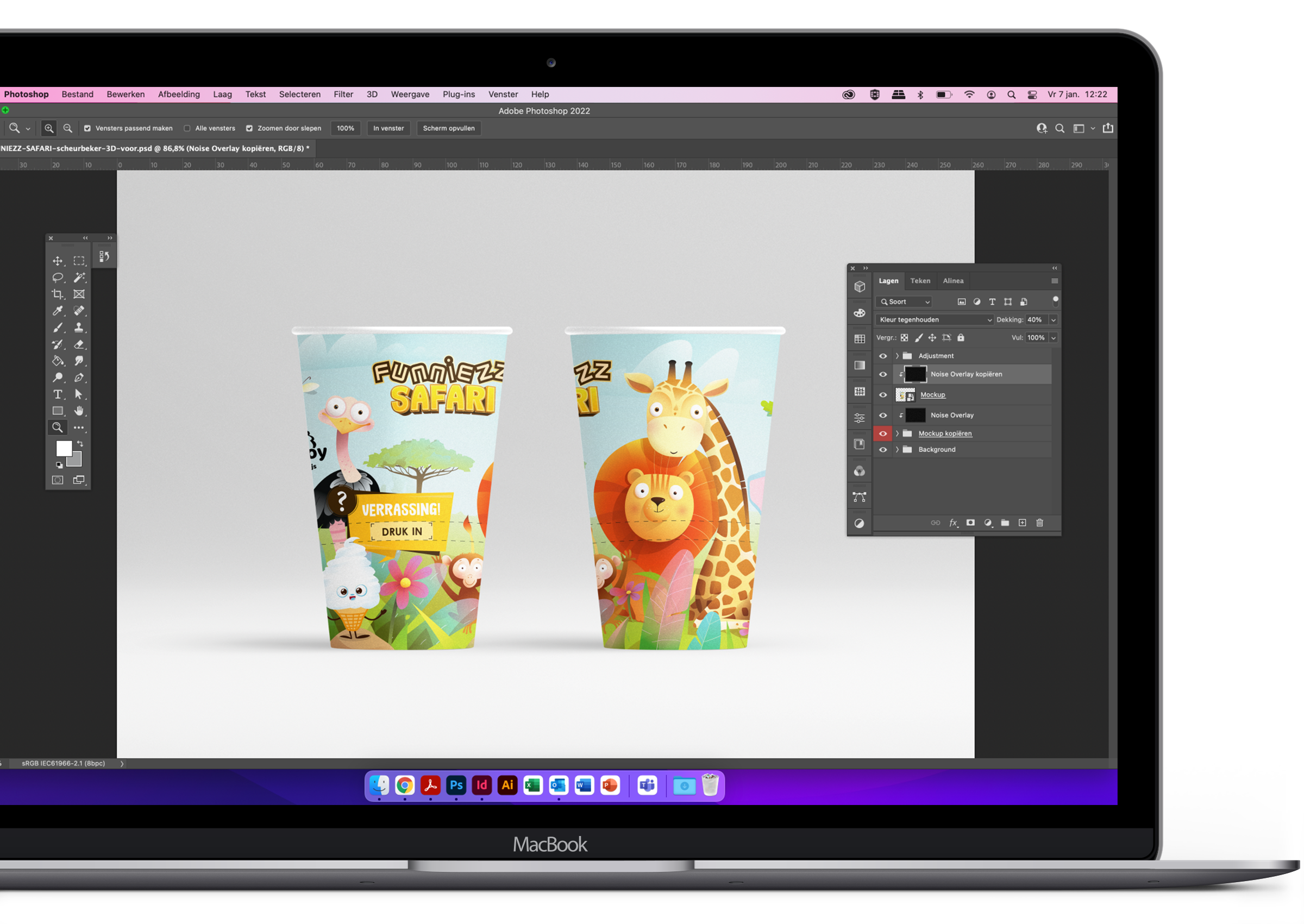Select the Type tool
Image resolution: width=1304 pixels, height=924 pixels.
(x=58, y=394)
